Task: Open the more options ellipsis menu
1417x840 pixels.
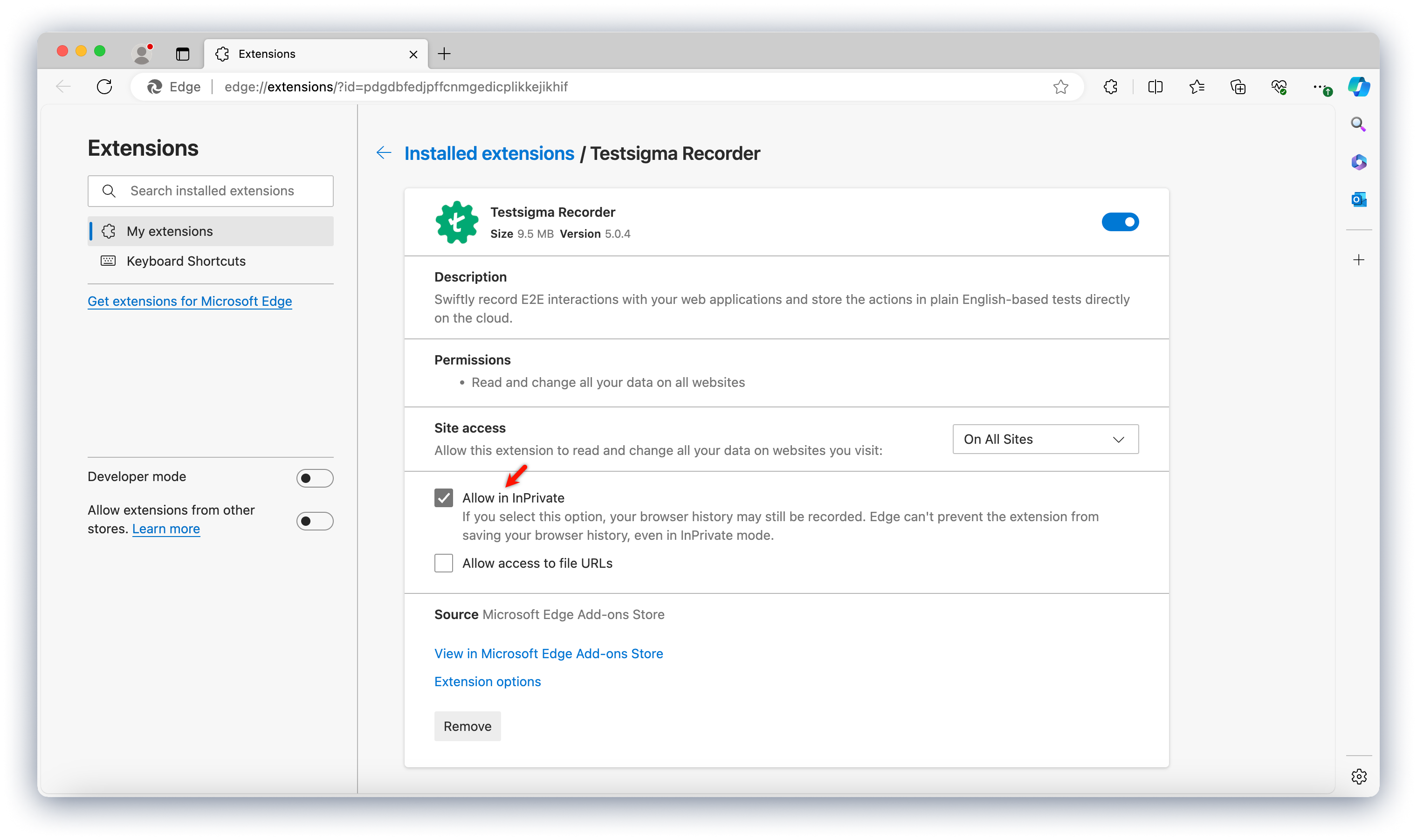Action: [x=1320, y=87]
